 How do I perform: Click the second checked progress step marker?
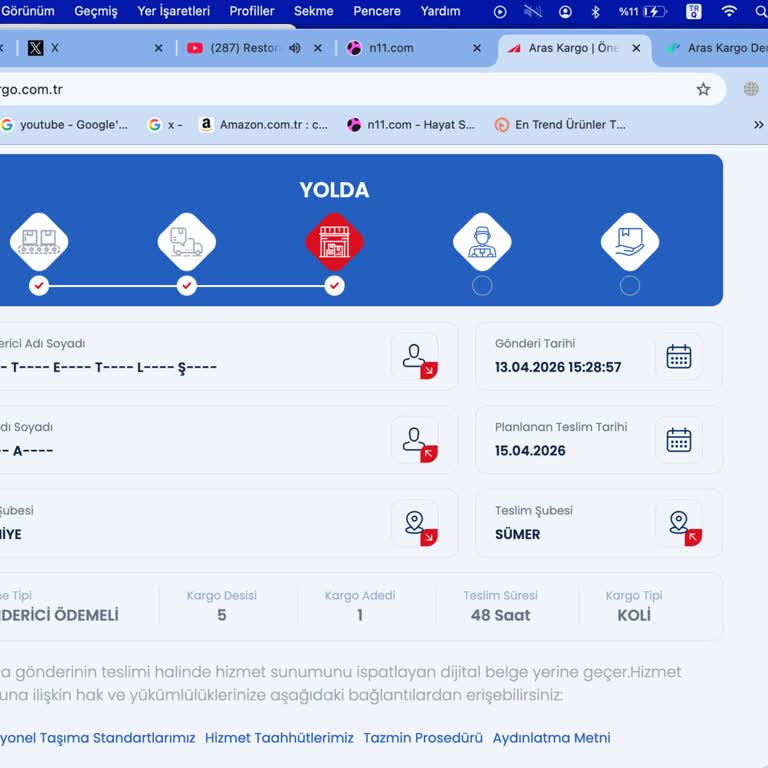coord(187,286)
